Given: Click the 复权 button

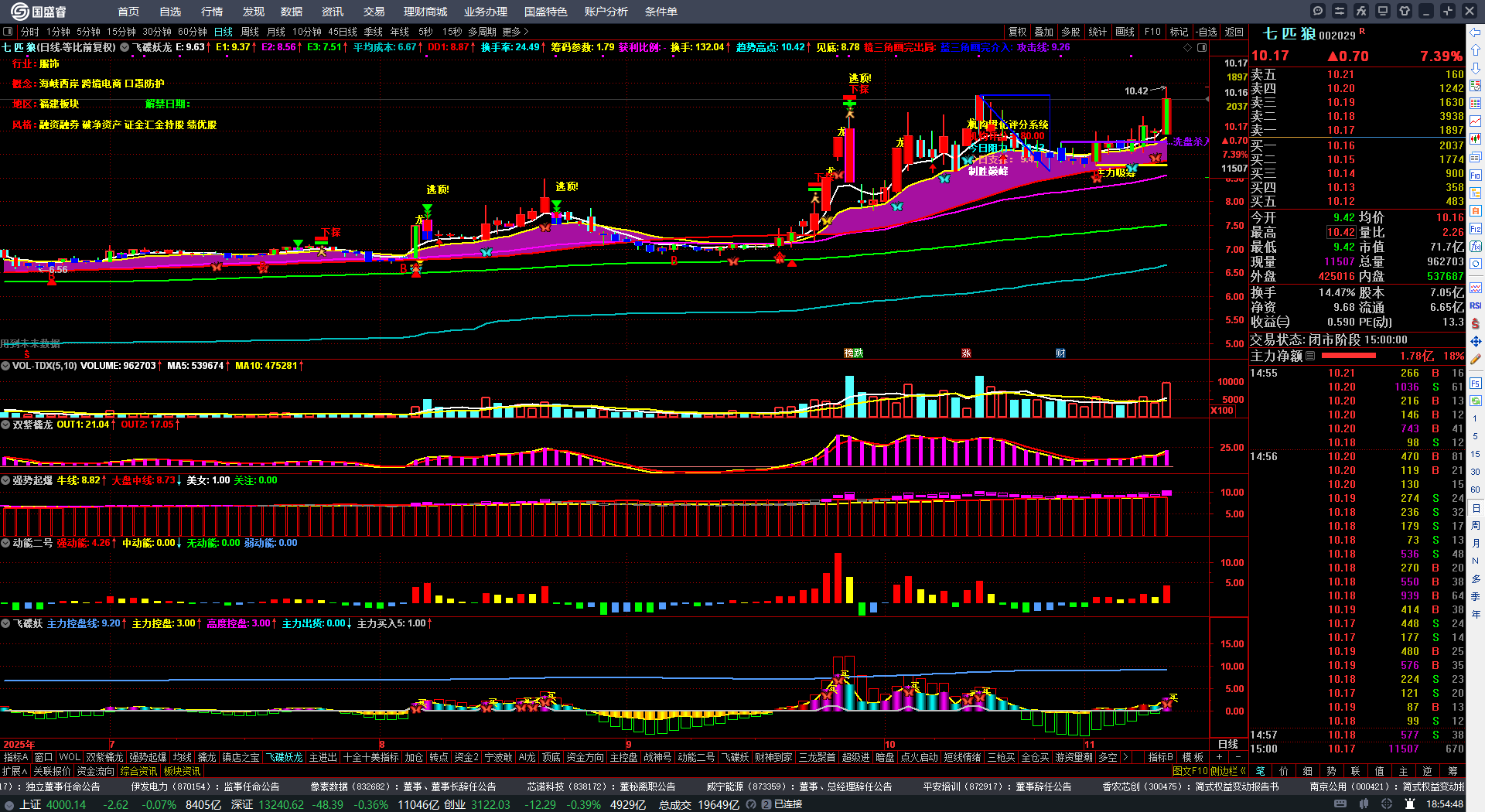Looking at the screenshot, I should (x=1018, y=32).
